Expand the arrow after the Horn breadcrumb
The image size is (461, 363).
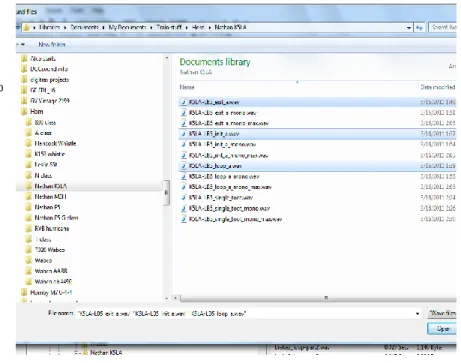(210, 28)
